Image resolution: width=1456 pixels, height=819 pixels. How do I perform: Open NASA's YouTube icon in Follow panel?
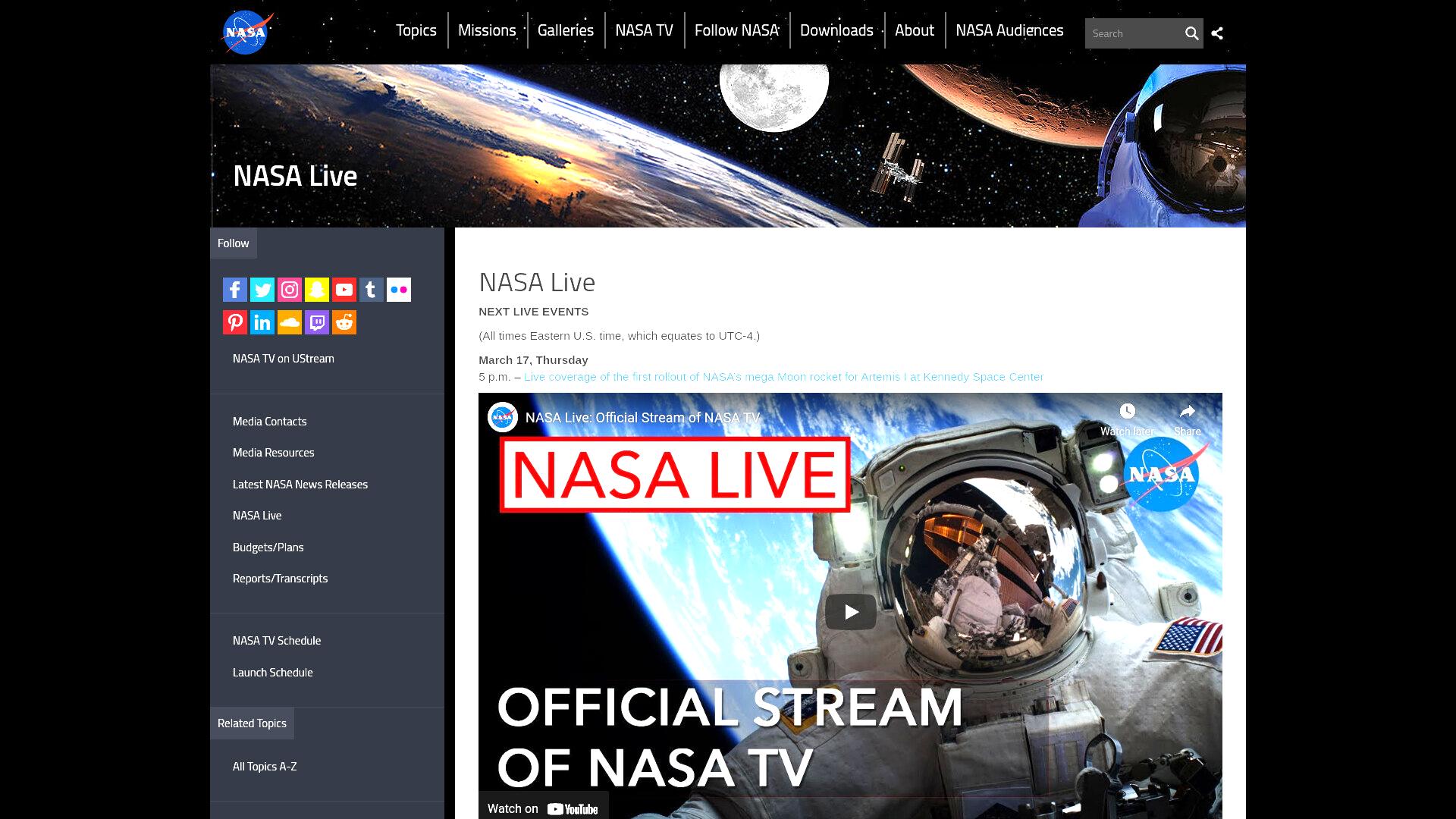344,290
